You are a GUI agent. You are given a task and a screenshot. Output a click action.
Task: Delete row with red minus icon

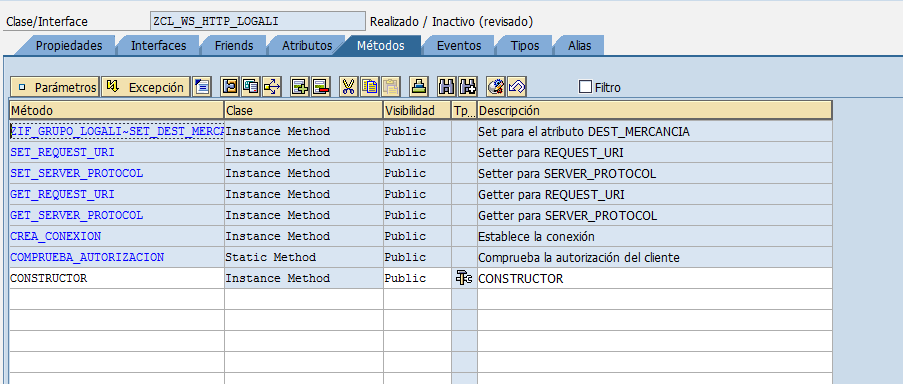pos(320,88)
